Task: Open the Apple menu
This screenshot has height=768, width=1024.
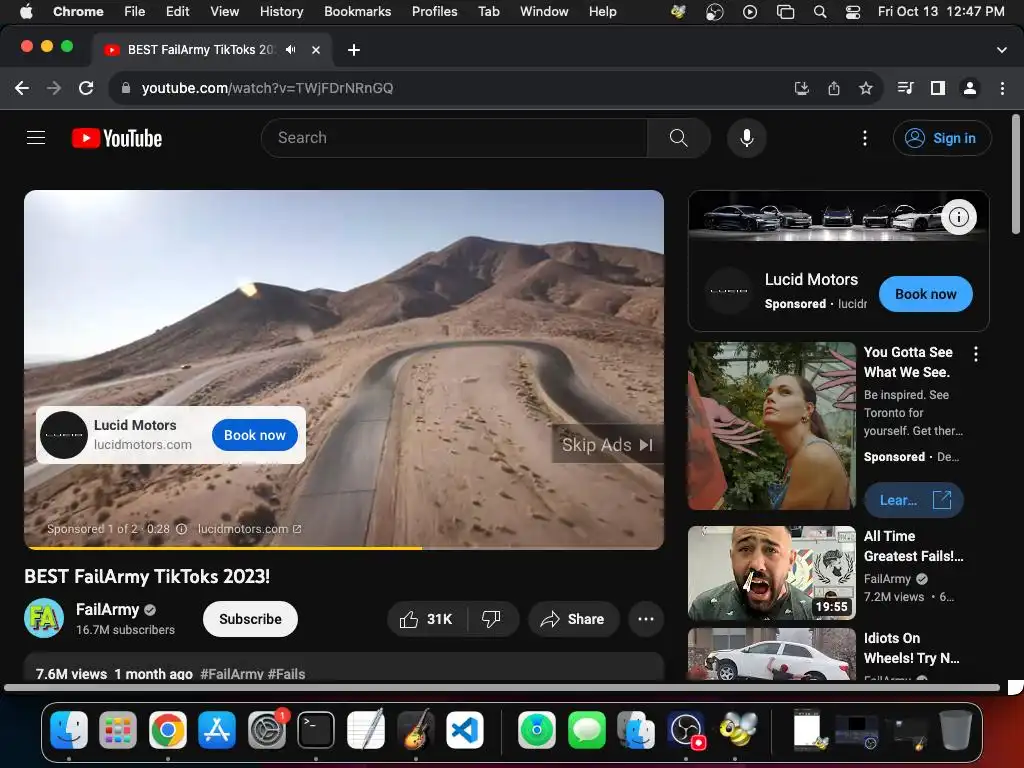Action: (26, 11)
